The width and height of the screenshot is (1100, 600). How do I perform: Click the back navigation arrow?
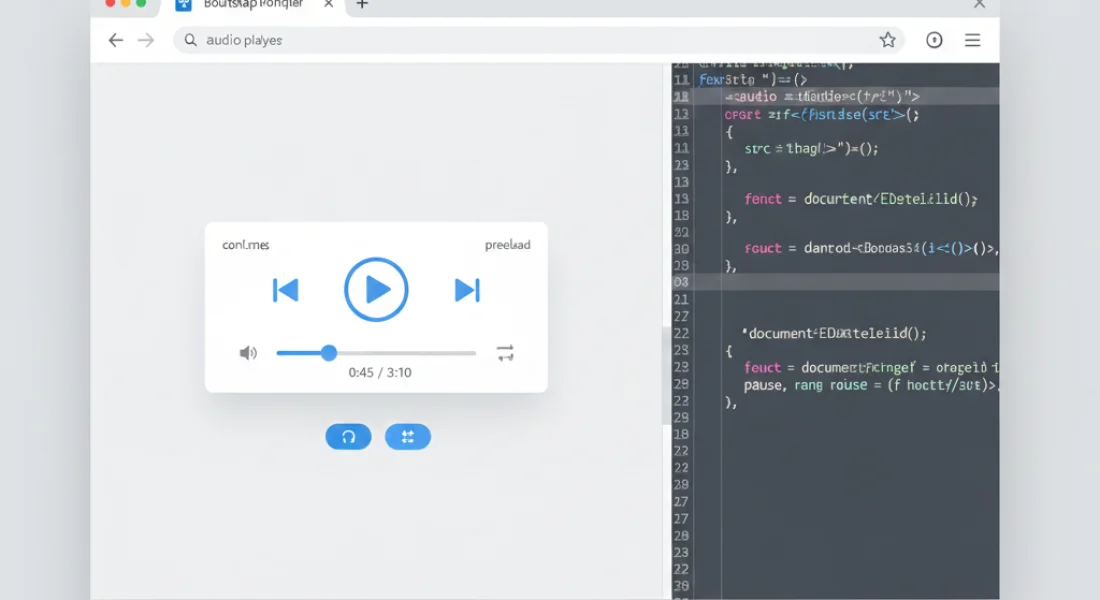[x=116, y=40]
